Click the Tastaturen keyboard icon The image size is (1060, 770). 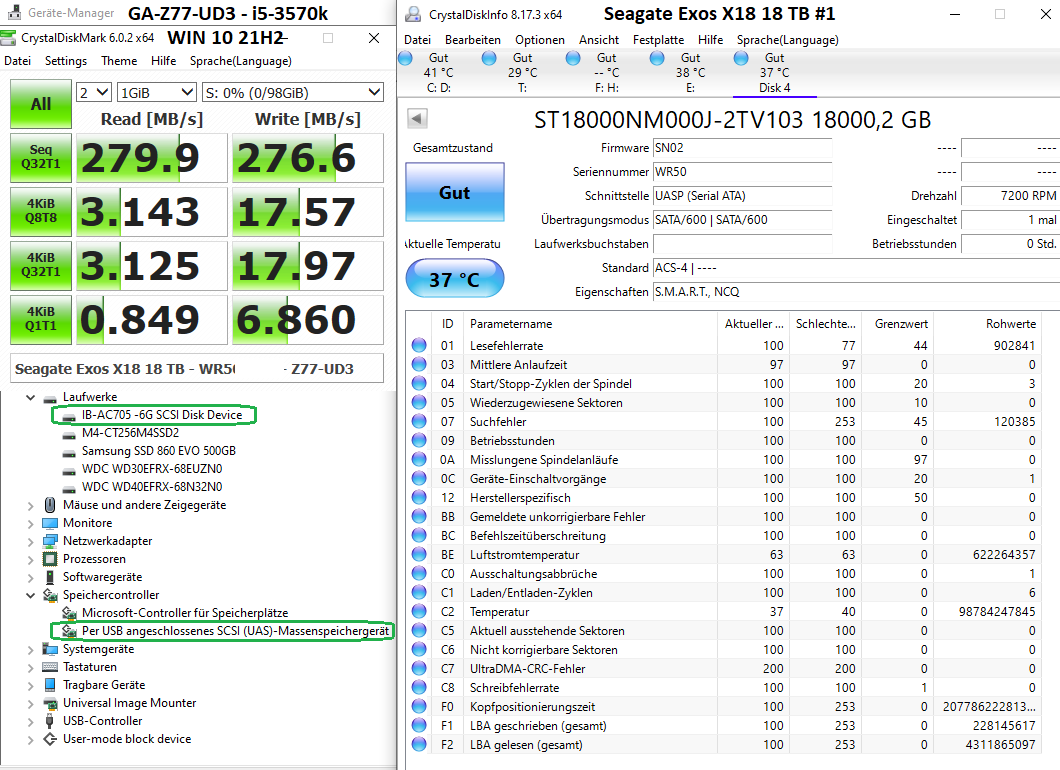[x=50, y=667]
